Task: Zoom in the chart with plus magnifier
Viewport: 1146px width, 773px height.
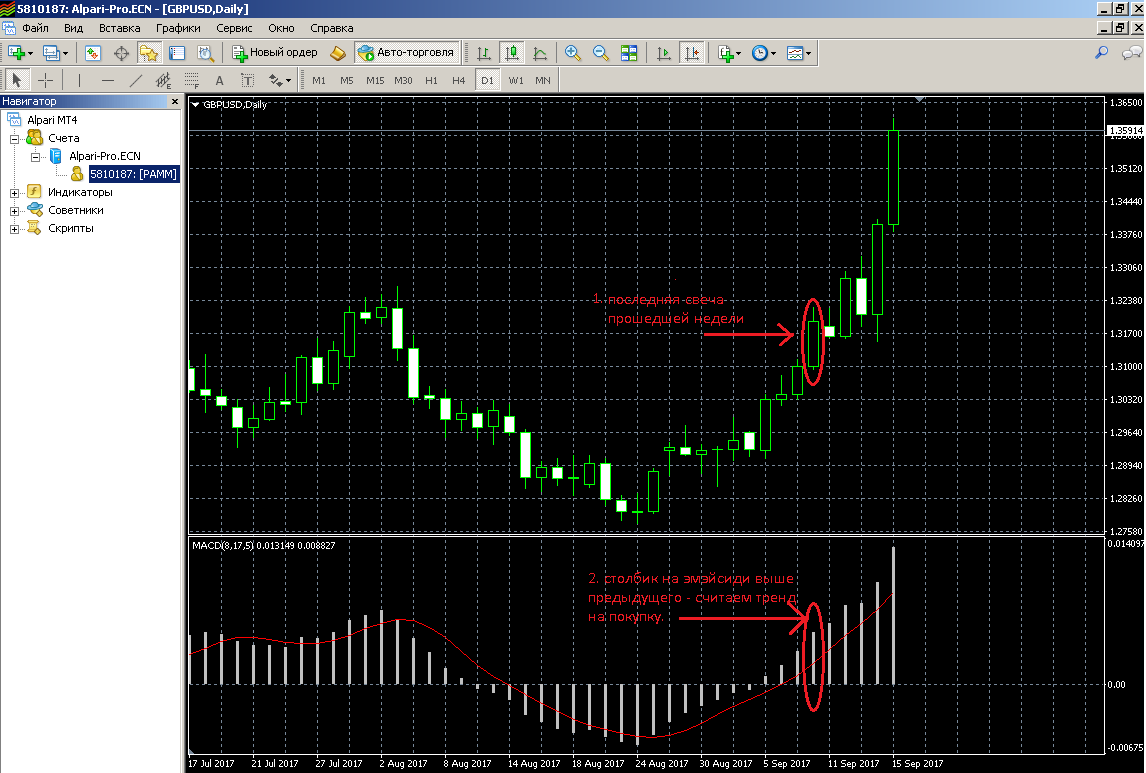Action: pos(573,53)
